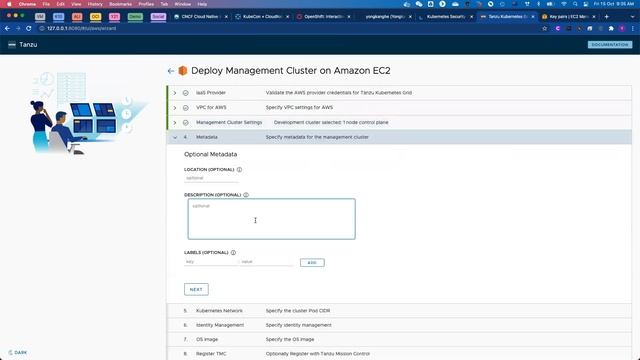Viewport: 640px width, 360px height.
Task: Toggle the DARK theme switch
Action: (x=18, y=352)
